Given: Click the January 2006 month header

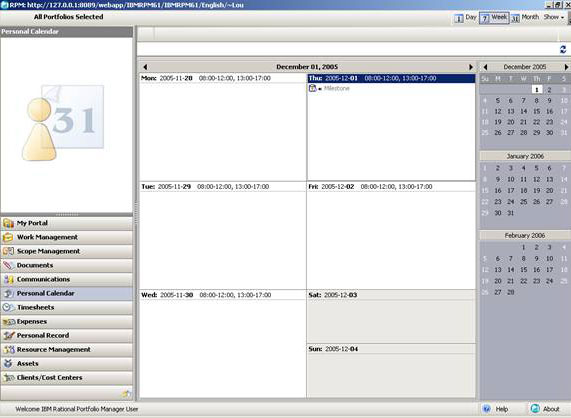Looking at the screenshot, I should pos(525,156).
